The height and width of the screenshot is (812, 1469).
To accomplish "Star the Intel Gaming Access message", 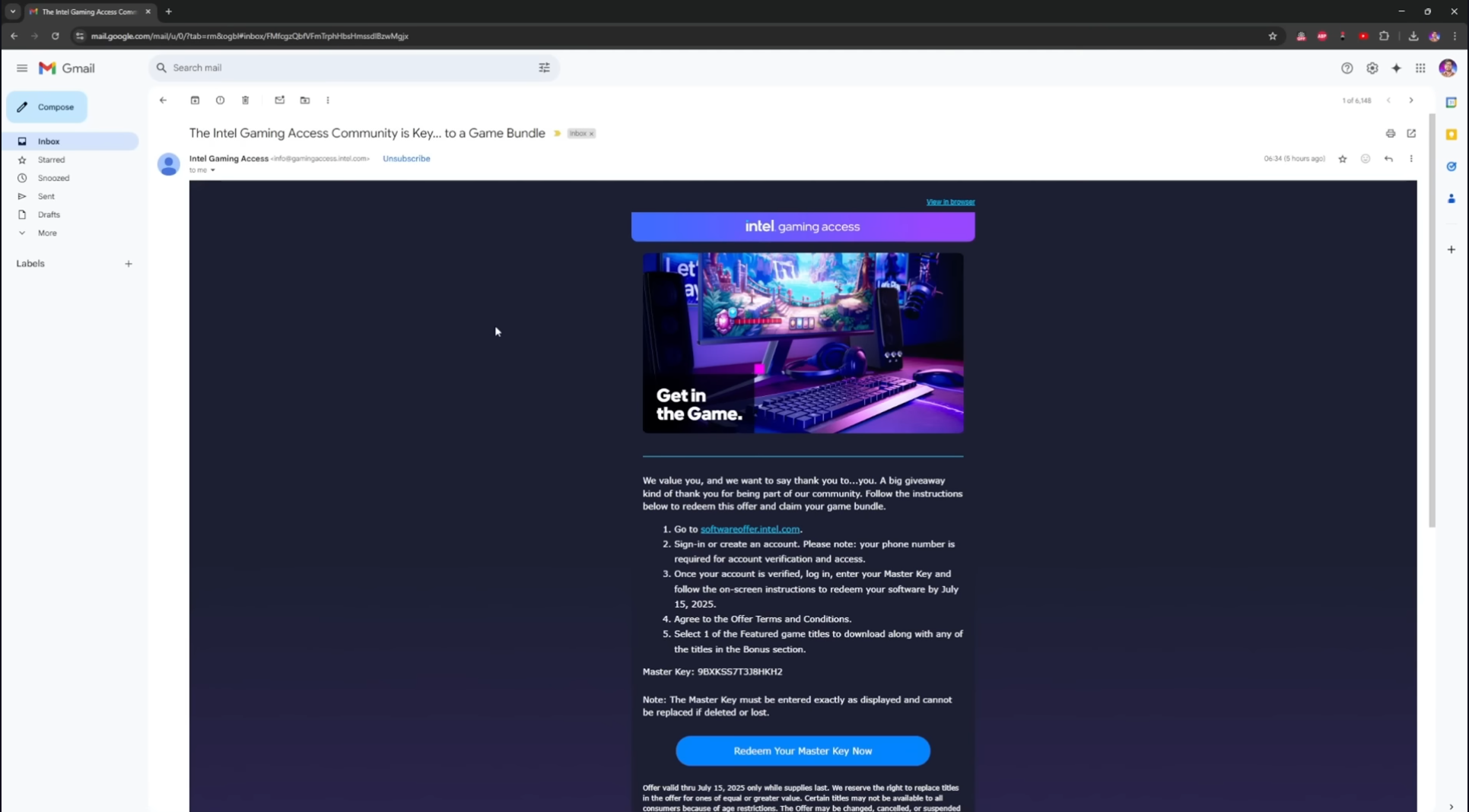I will click(x=1343, y=159).
